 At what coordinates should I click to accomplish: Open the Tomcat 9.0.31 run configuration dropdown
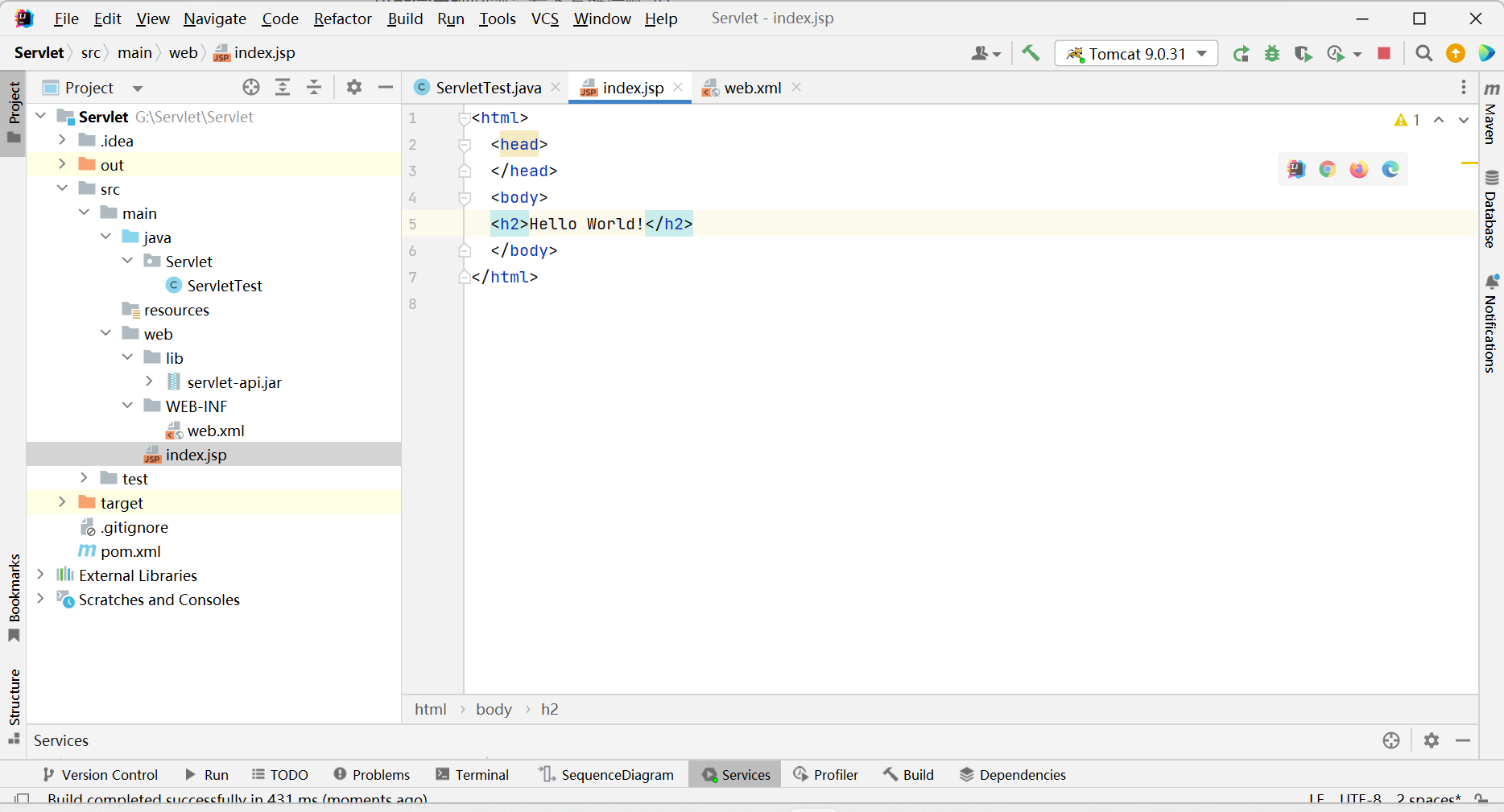pyautogui.click(x=1136, y=54)
